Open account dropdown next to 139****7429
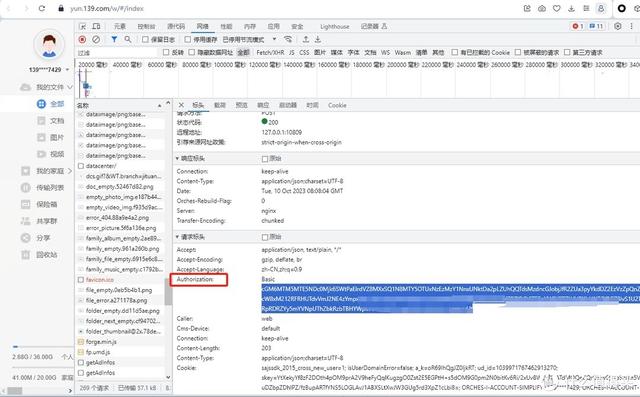 [67, 70]
